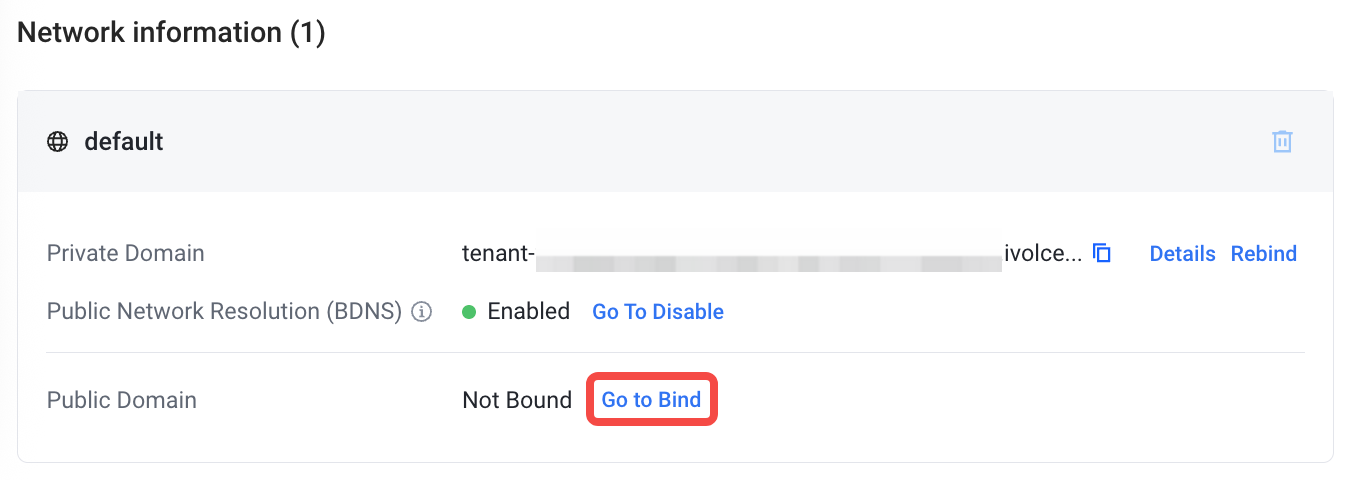Click the Not Bound status text

(516, 400)
